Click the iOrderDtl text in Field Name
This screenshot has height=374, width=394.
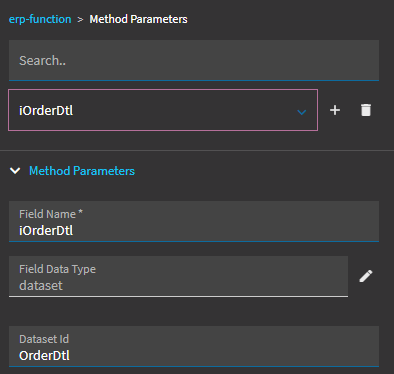click(x=46, y=231)
